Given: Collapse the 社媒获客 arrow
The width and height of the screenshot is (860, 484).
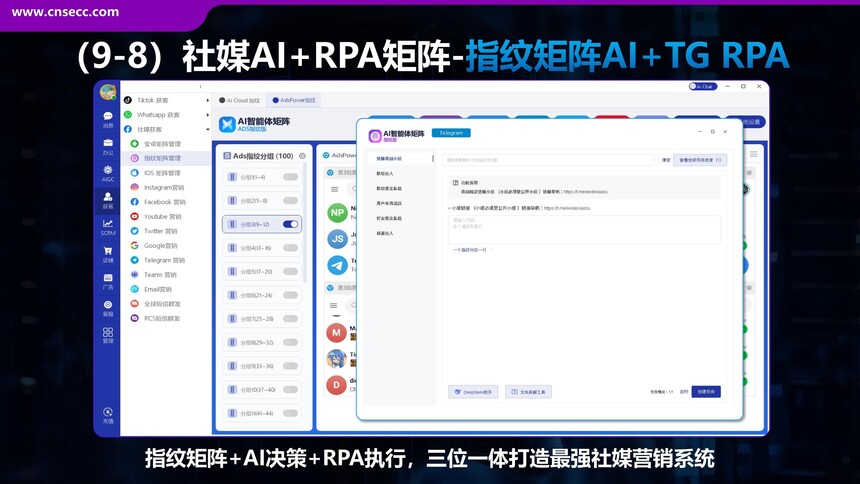Looking at the screenshot, I should [207, 130].
